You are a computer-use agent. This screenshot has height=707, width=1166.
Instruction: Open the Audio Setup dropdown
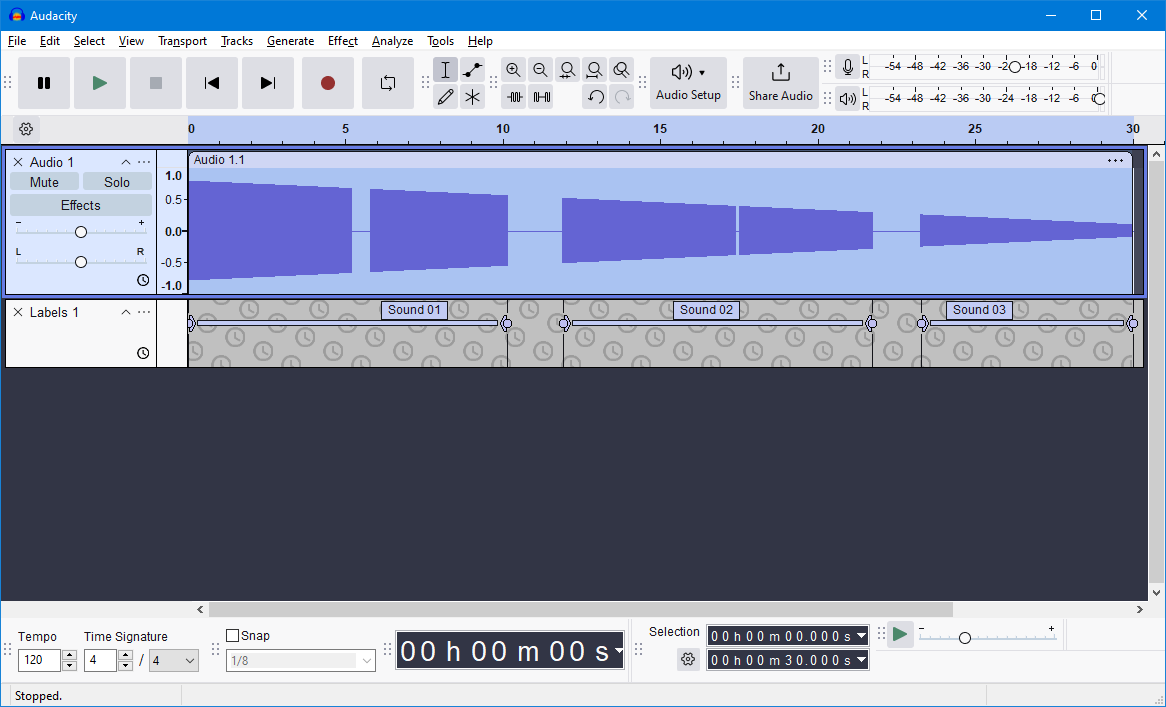[688, 83]
